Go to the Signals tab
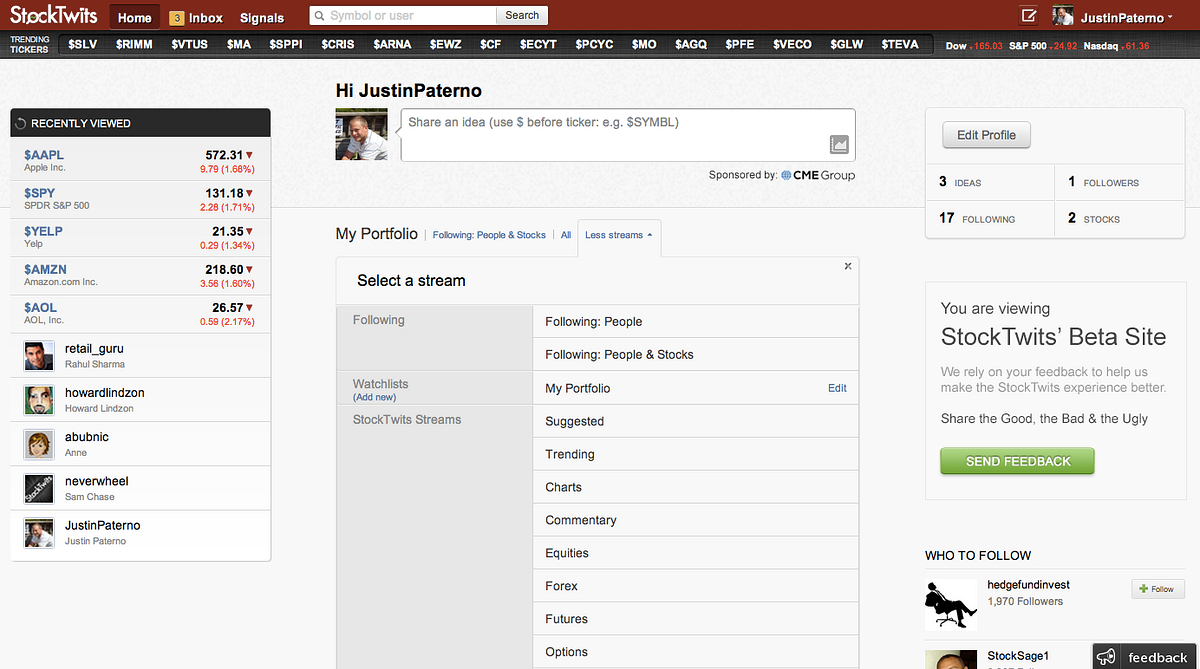The height and width of the screenshot is (669, 1200). 262,18
